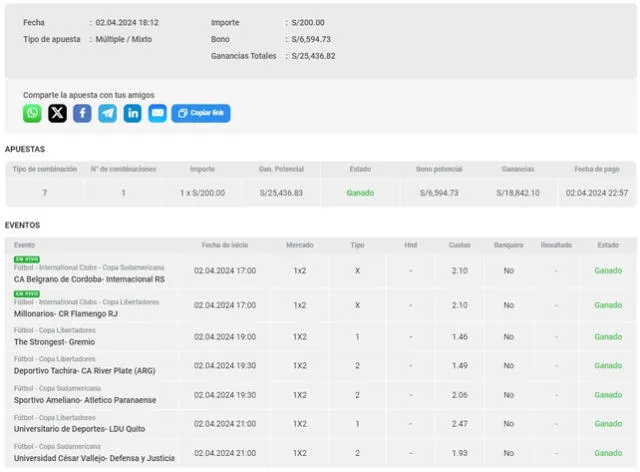The width and height of the screenshot is (640, 472).
Task: Click Gan. Potencial value S/25,436.83
Action: coord(281,193)
